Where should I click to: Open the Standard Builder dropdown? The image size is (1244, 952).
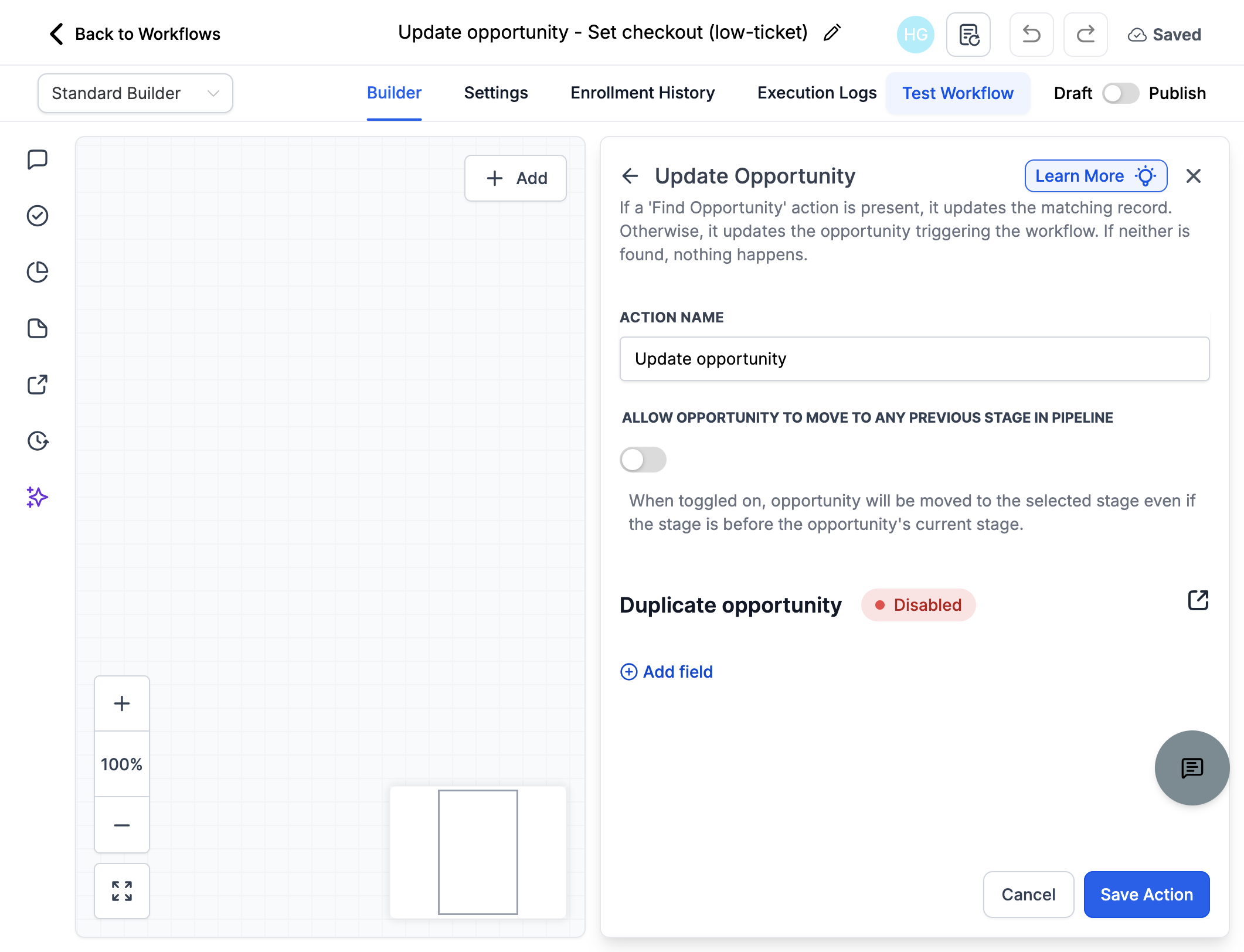[x=135, y=93]
